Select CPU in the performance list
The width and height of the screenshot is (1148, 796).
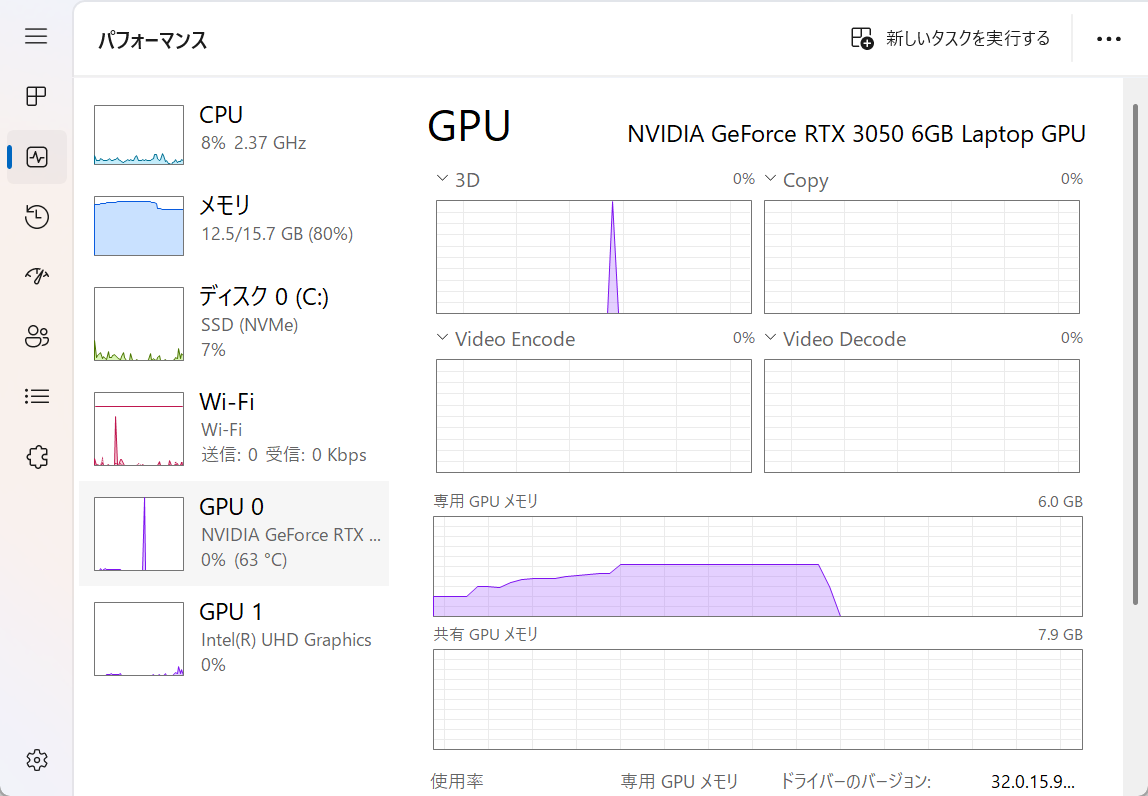tap(234, 135)
